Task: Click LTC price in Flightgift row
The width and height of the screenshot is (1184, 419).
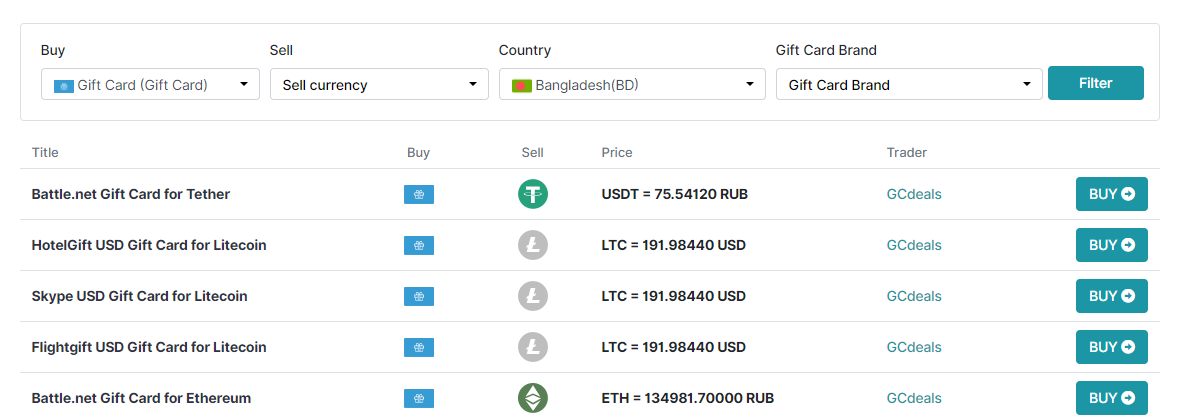Action: pos(674,347)
